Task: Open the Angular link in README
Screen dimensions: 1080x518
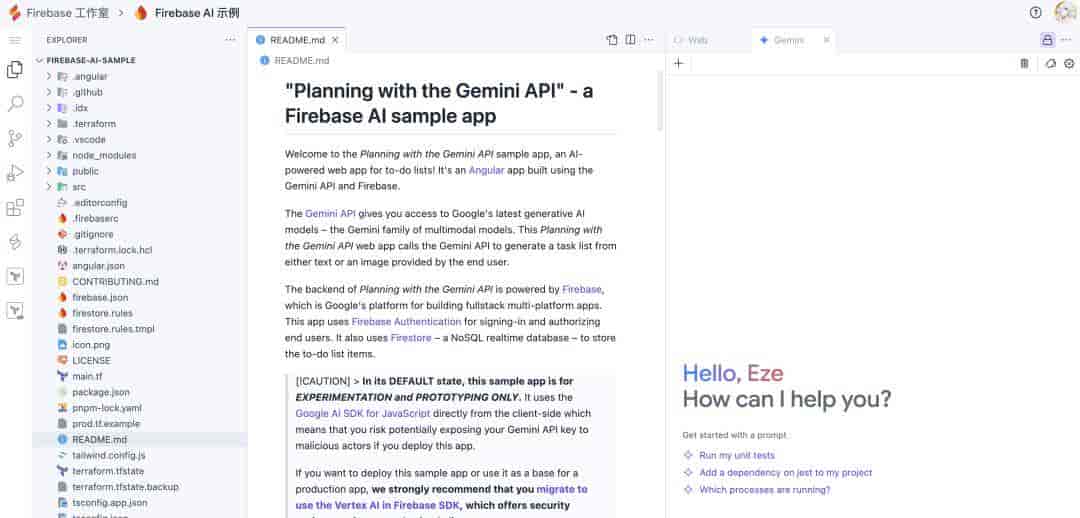Action: click(486, 169)
